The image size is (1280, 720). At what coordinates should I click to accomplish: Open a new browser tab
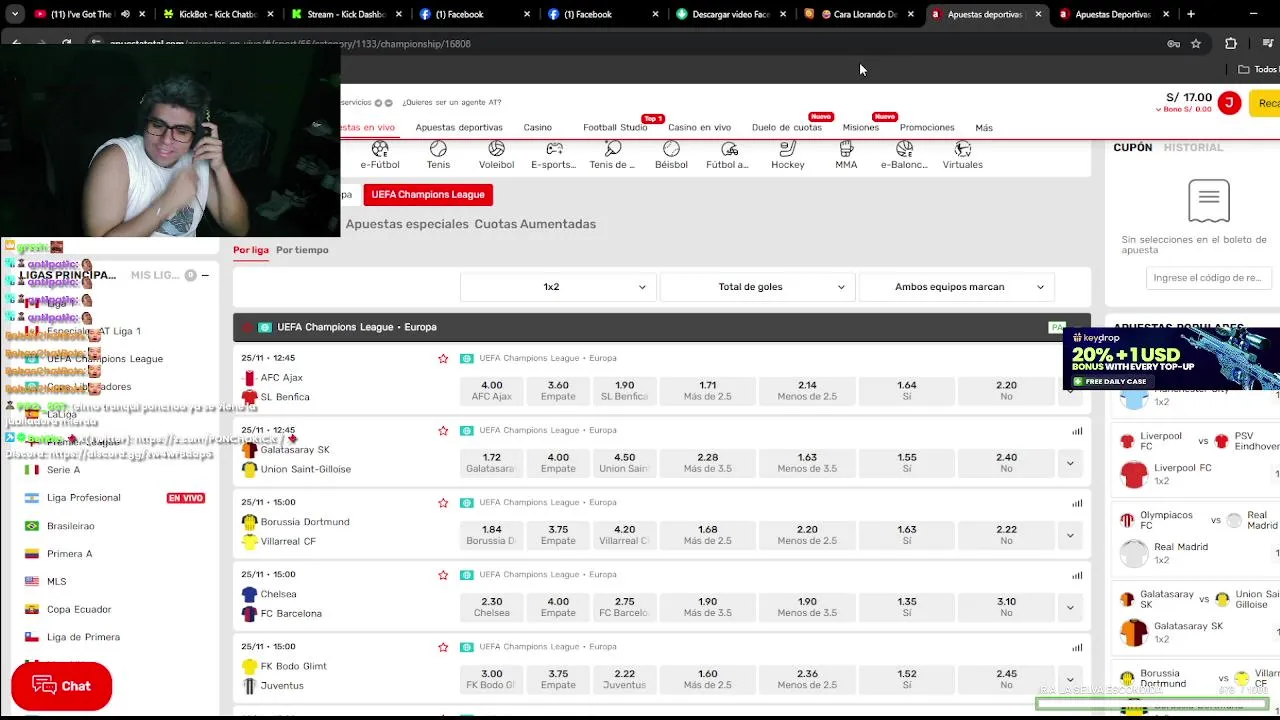tap(1190, 14)
